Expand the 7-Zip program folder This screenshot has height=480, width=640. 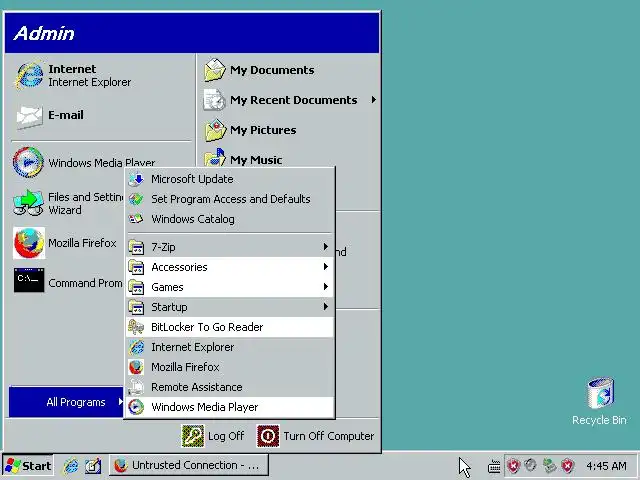(230, 247)
